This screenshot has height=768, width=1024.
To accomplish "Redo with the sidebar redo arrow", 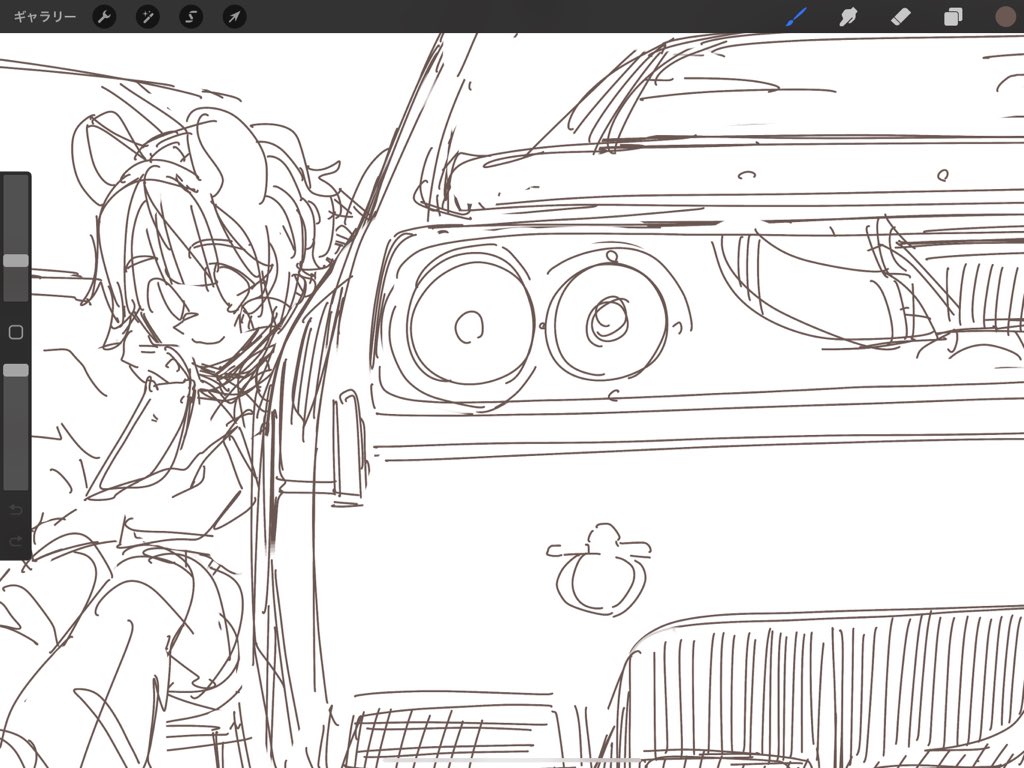I will (16, 541).
